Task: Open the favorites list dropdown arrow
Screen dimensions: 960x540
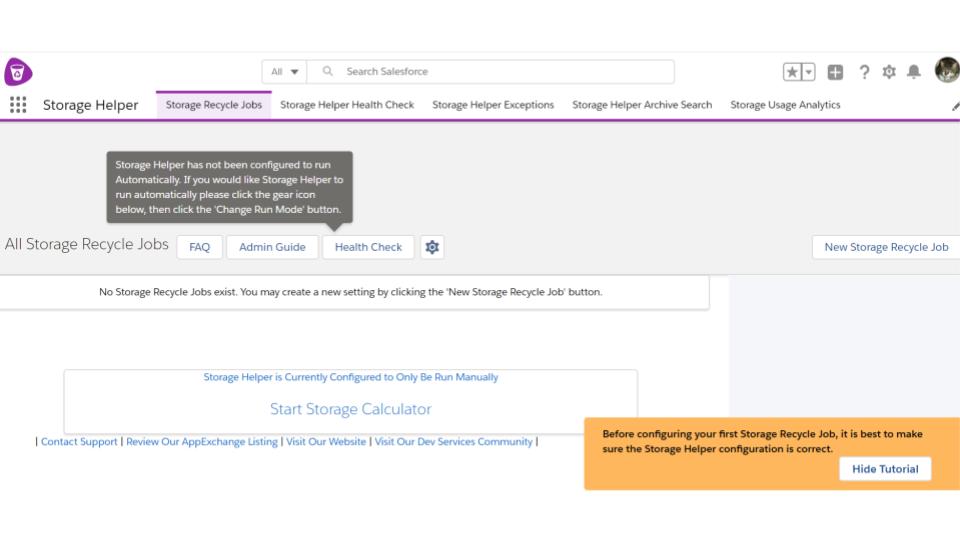Action: 808,72
